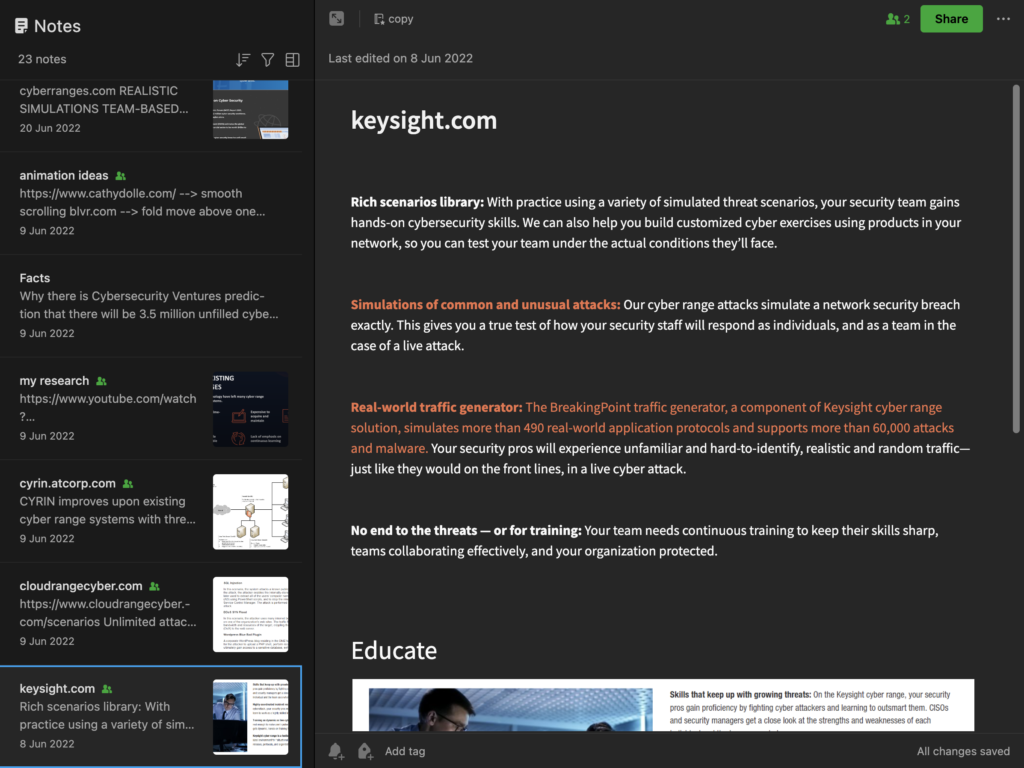
Task: Click the Add tag field
Action: point(405,751)
